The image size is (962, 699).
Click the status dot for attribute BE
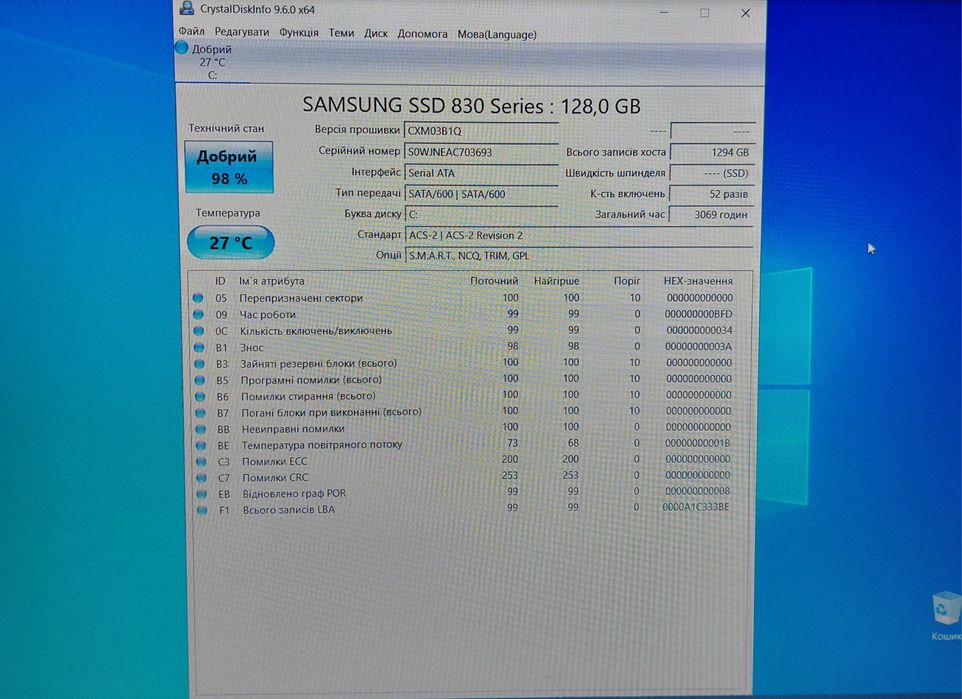[201, 446]
